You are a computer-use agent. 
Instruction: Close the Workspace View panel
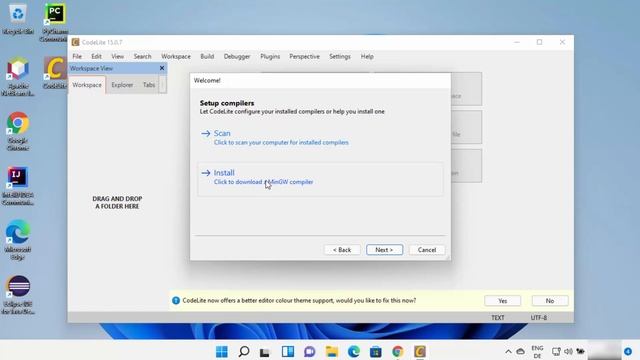point(162,68)
